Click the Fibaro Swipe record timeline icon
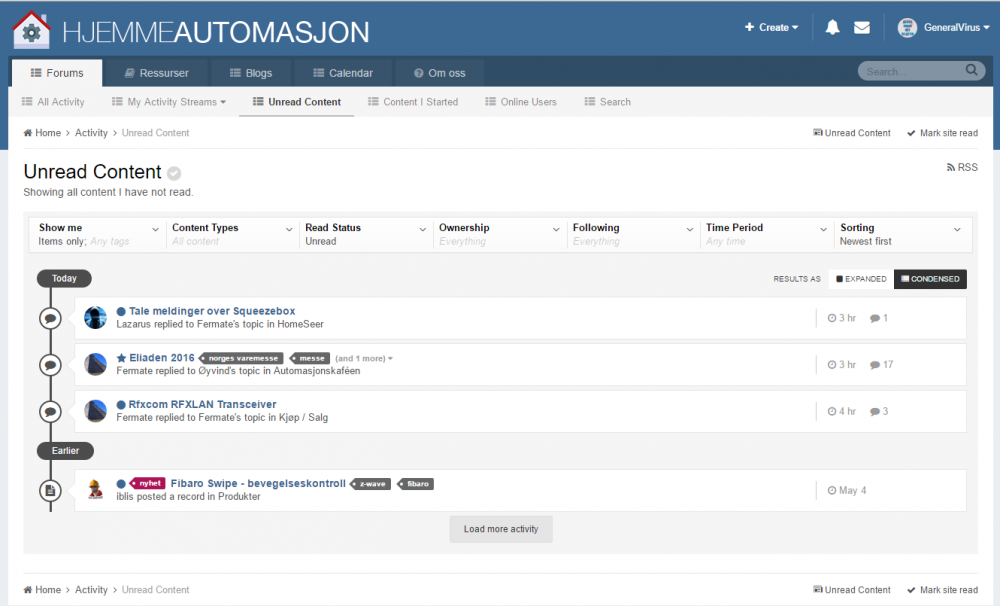The width and height of the screenshot is (1000, 606). [x=50, y=490]
